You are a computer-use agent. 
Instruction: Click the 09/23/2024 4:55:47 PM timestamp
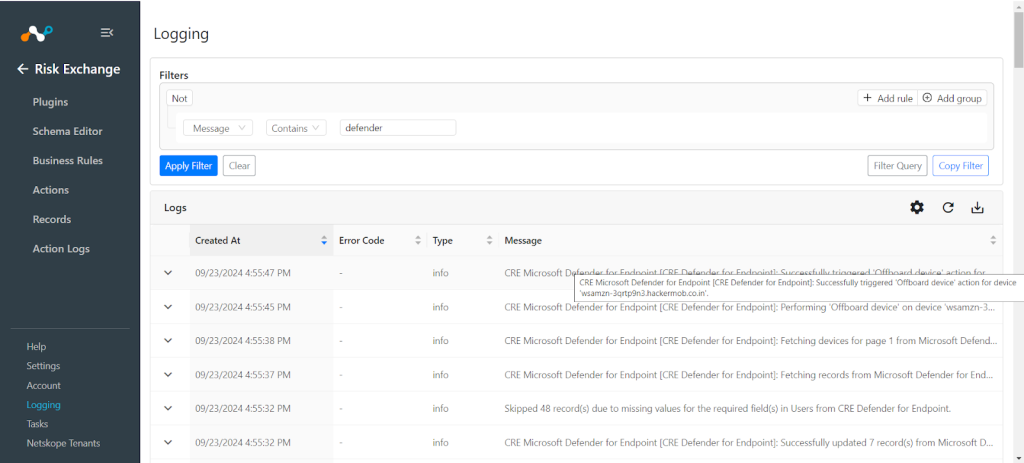point(243,273)
